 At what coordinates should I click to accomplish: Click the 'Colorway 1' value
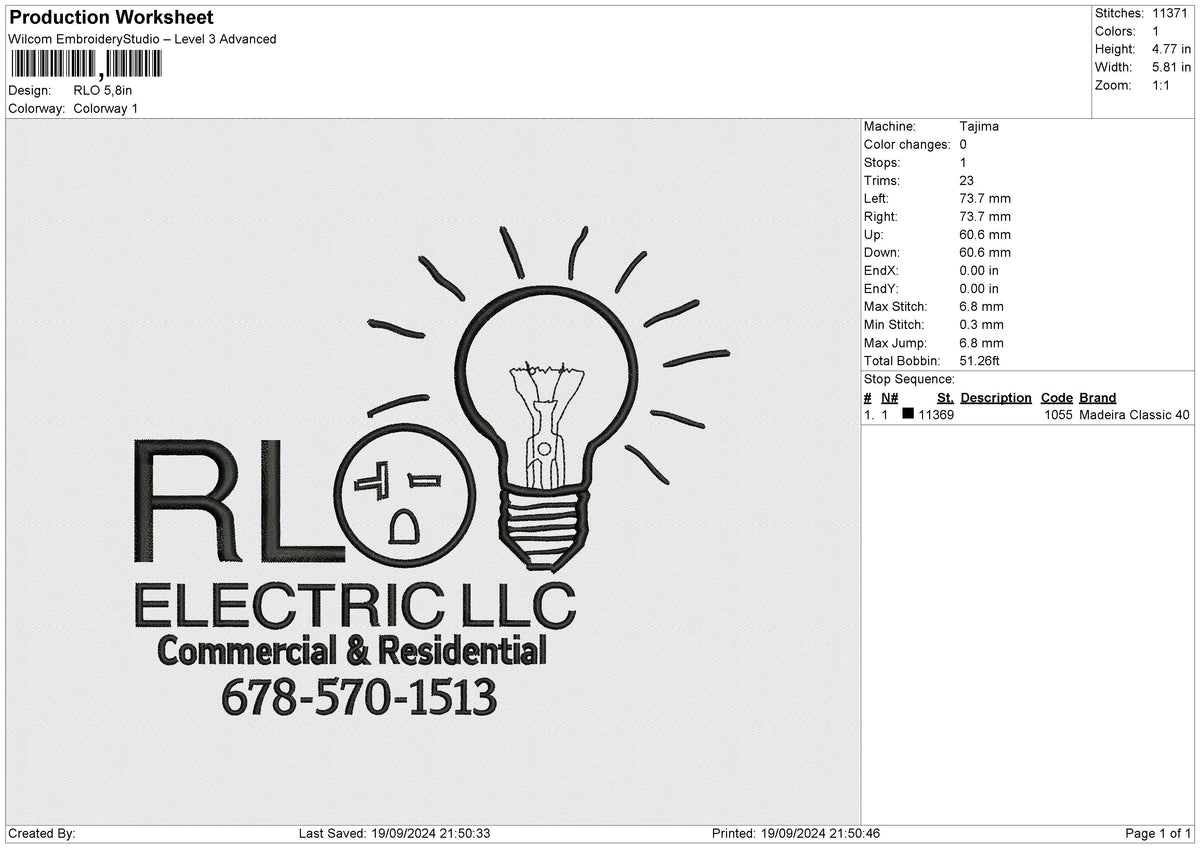pos(106,108)
